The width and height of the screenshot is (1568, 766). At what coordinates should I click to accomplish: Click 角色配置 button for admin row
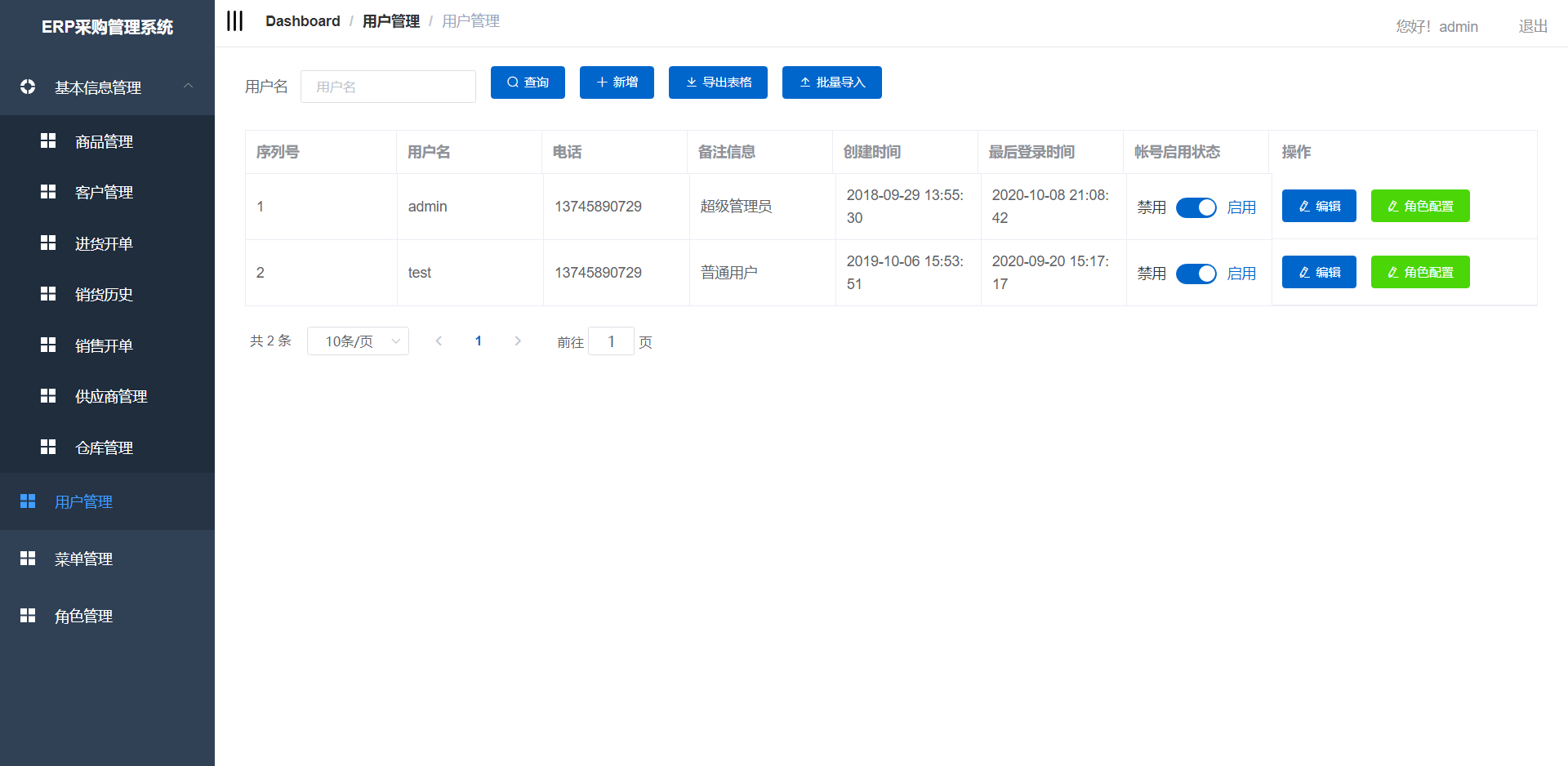pyautogui.click(x=1420, y=206)
